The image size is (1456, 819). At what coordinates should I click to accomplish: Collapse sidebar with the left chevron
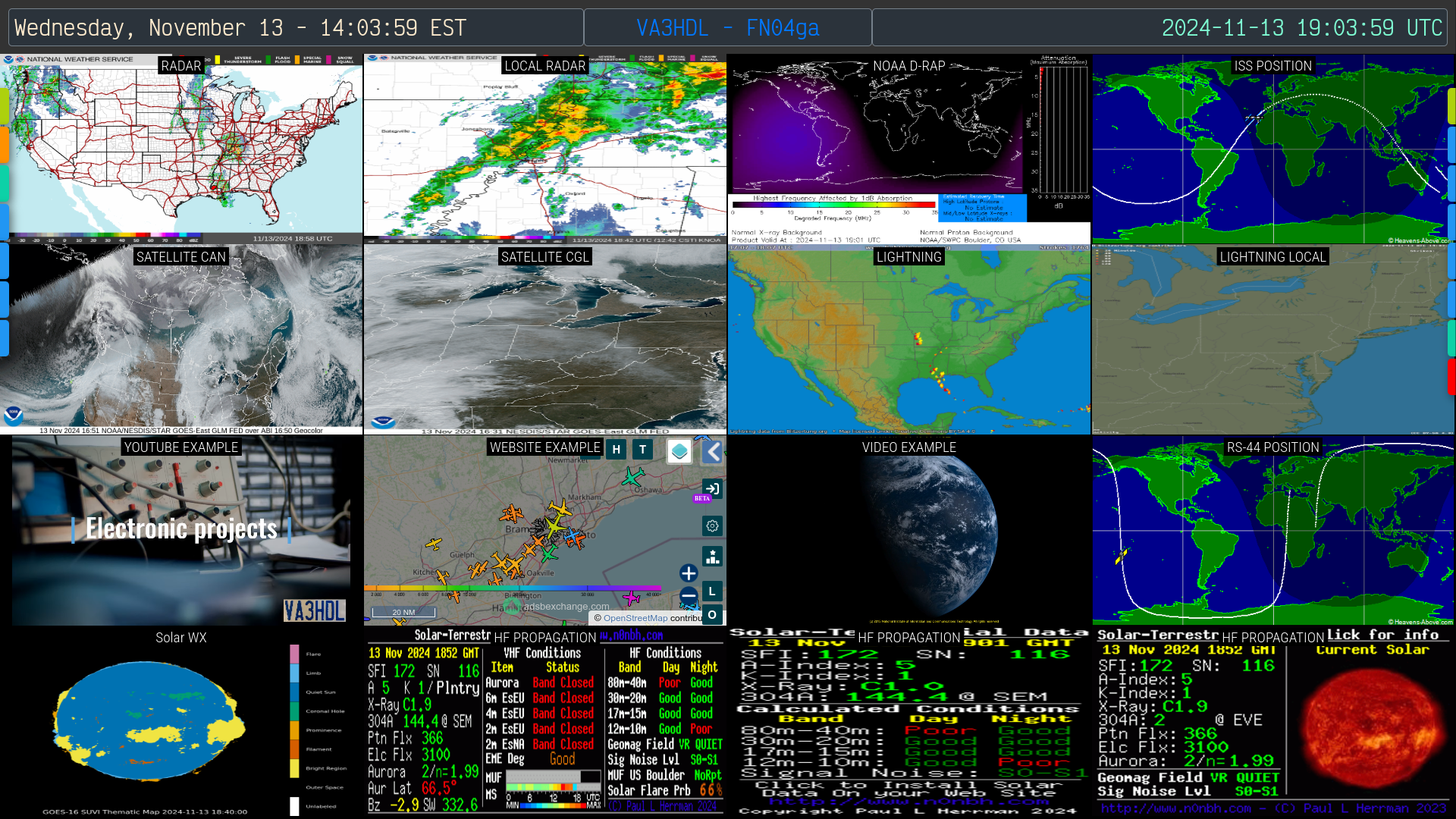(x=712, y=452)
